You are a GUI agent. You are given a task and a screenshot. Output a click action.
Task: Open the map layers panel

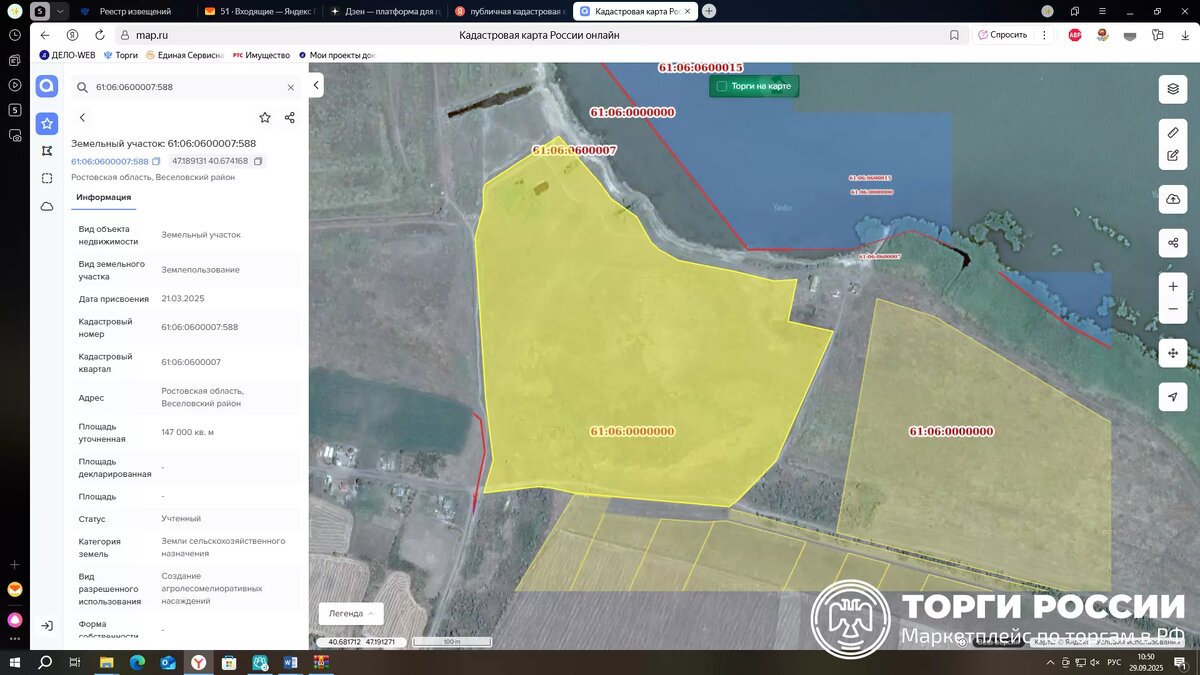(x=1173, y=88)
